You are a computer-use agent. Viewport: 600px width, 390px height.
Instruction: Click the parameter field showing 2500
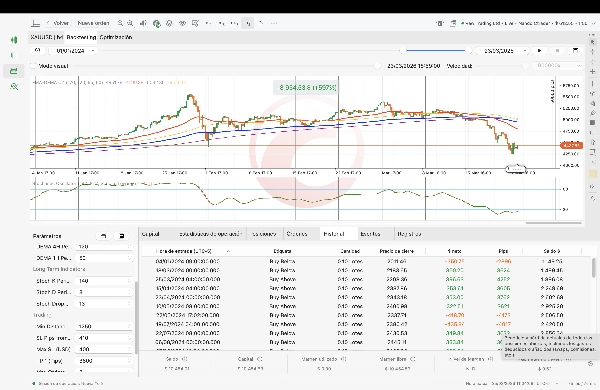tap(104, 361)
